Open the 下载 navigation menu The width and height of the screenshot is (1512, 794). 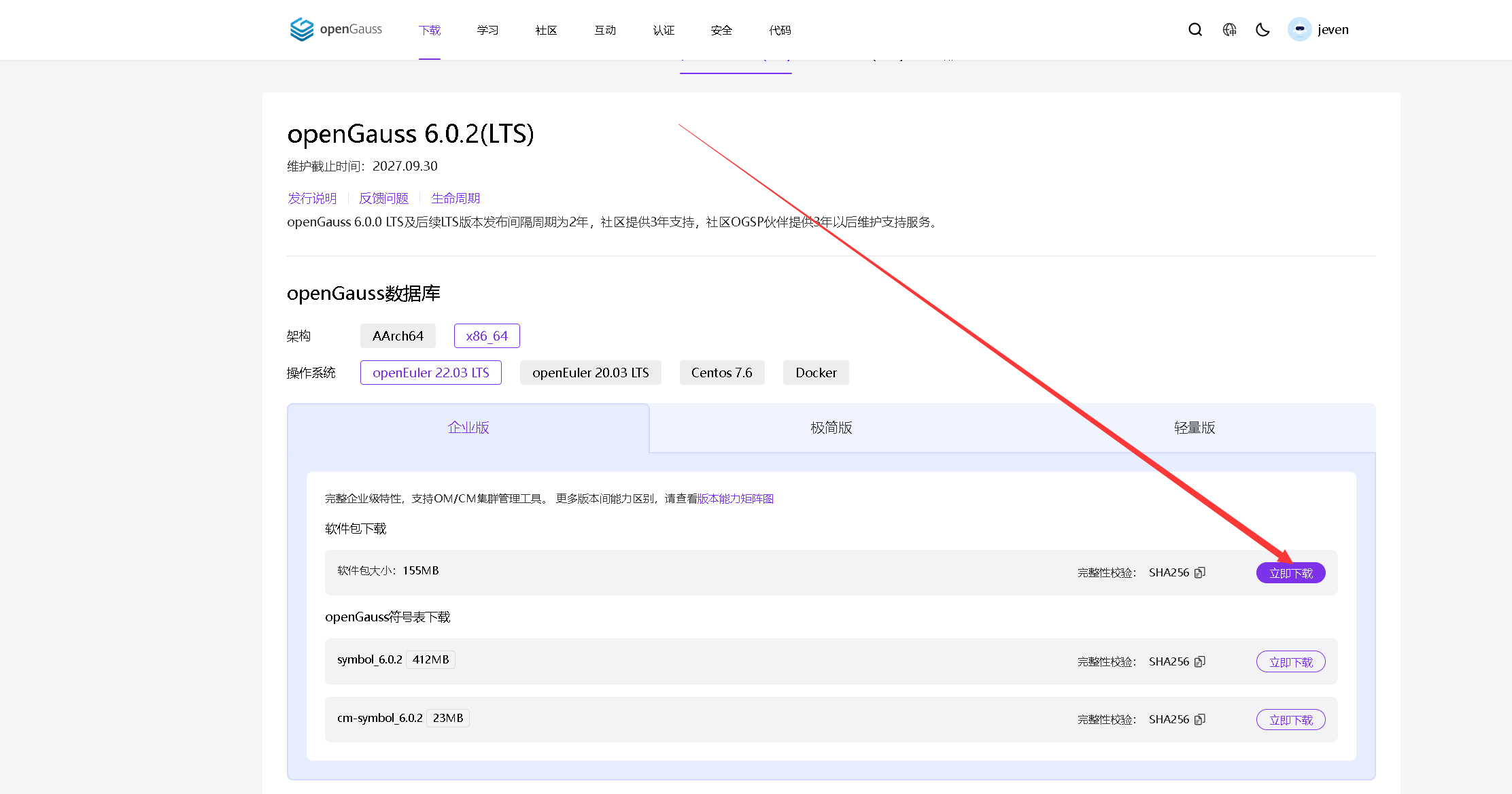pos(430,30)
